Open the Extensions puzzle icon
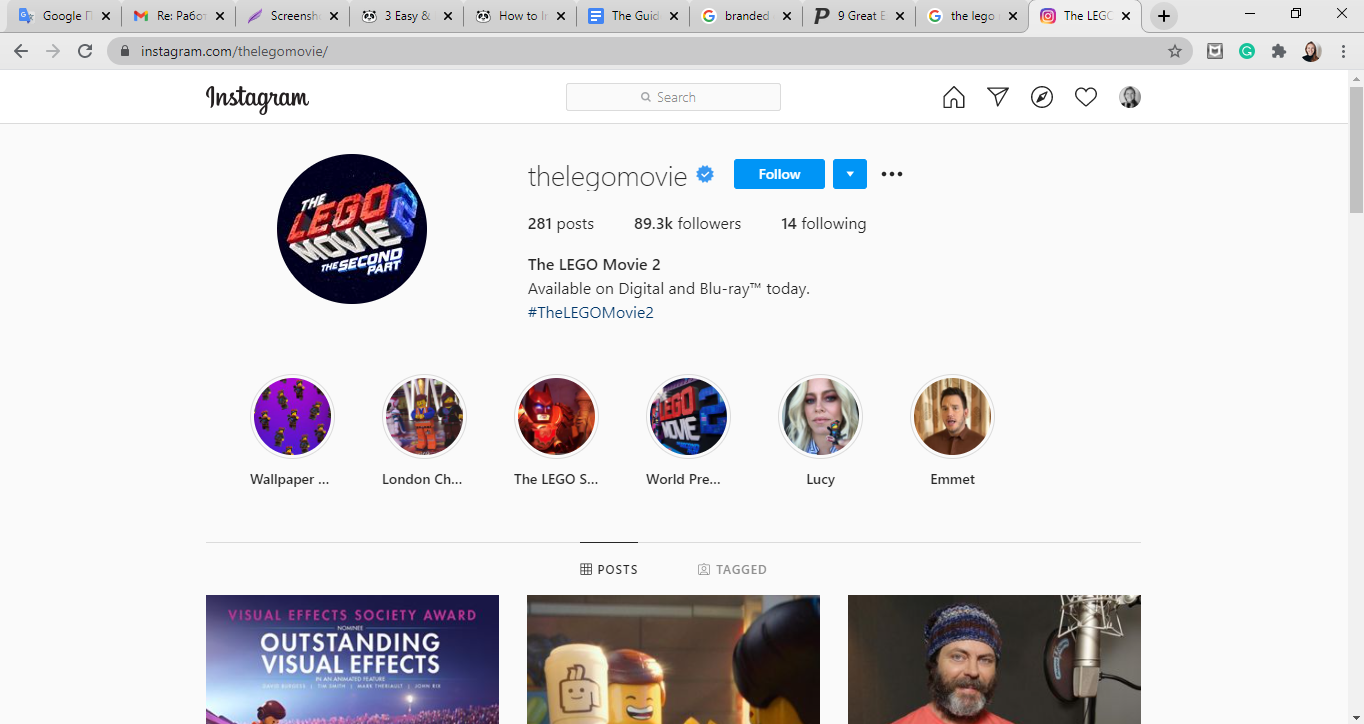The width and height of the screenshot is (1364, 724). point(1279,51)
